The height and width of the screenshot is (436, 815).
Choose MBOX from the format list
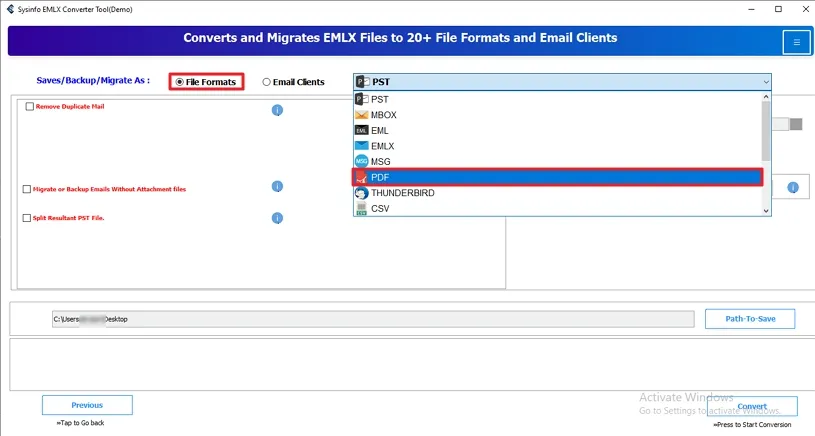(558, 115)
